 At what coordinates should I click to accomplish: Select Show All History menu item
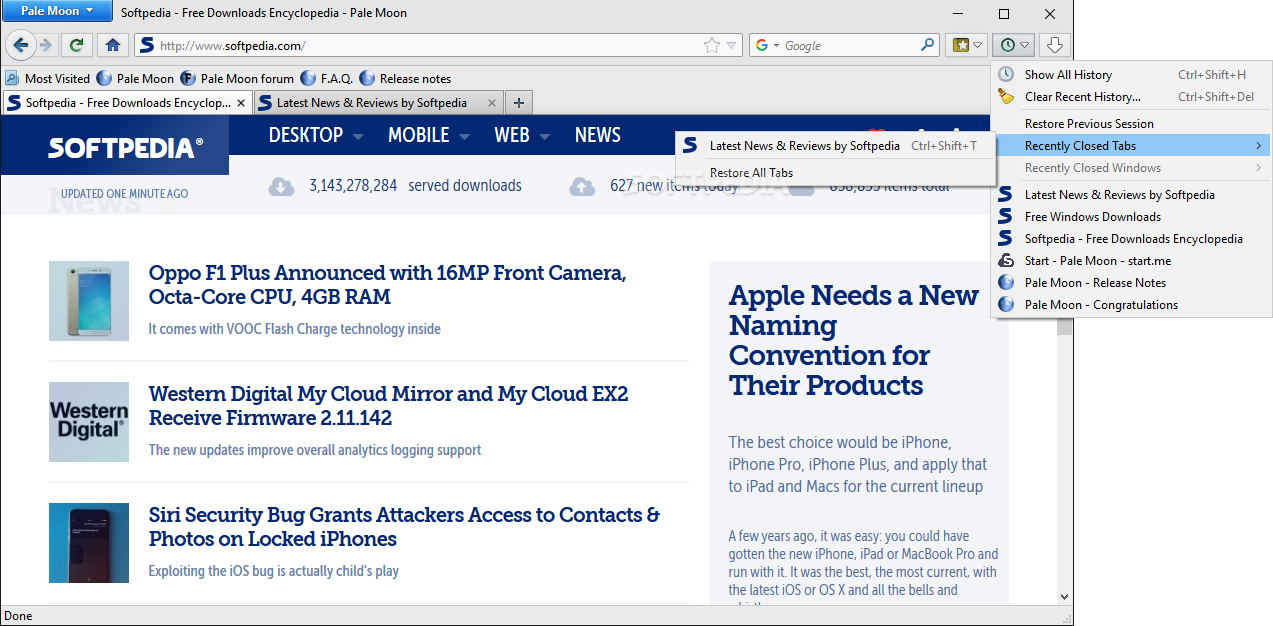tap(1067, 75)
